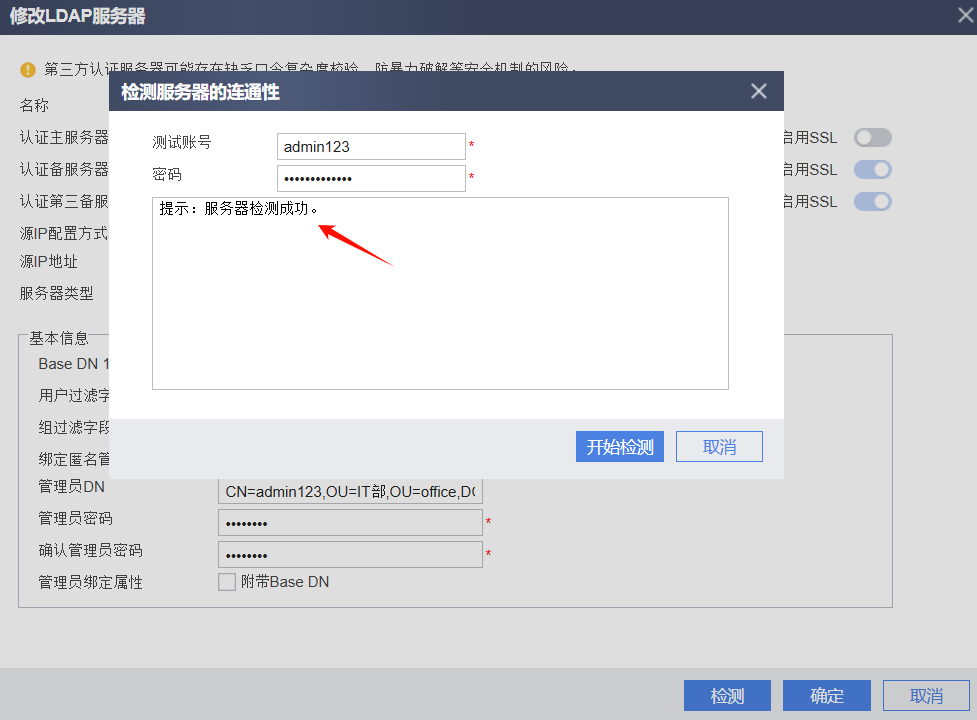Confirm with the 确定 button

[x=826, y=696]
